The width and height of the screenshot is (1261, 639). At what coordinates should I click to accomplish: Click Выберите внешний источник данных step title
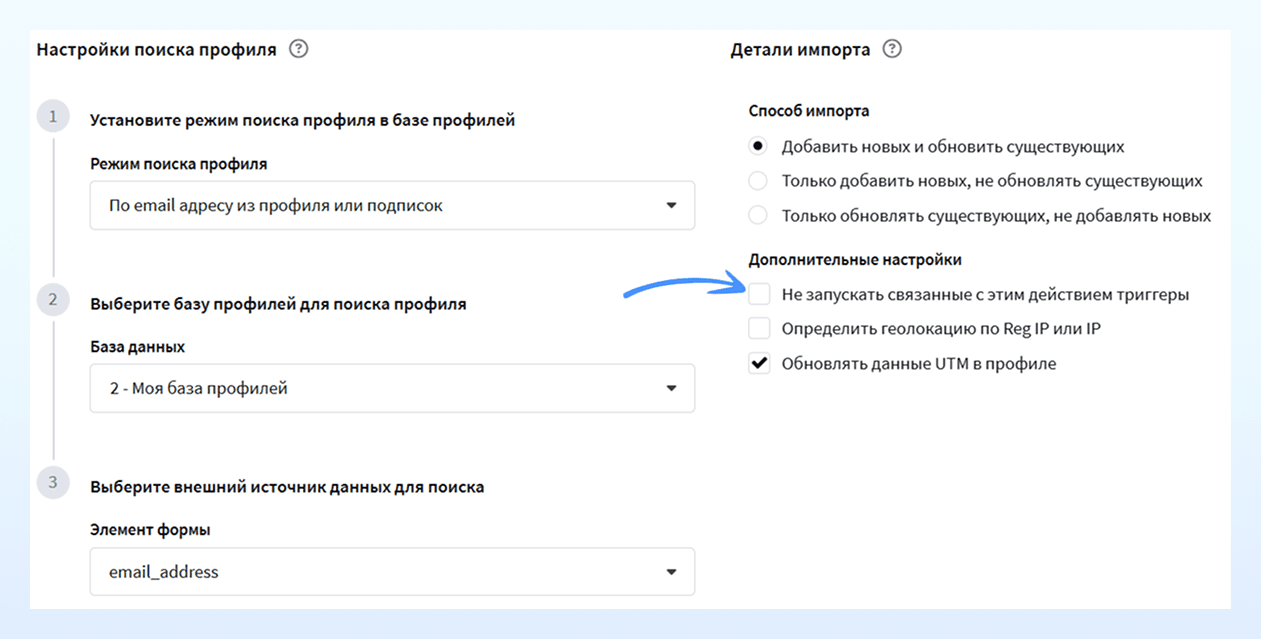click(x=287, y=487)
